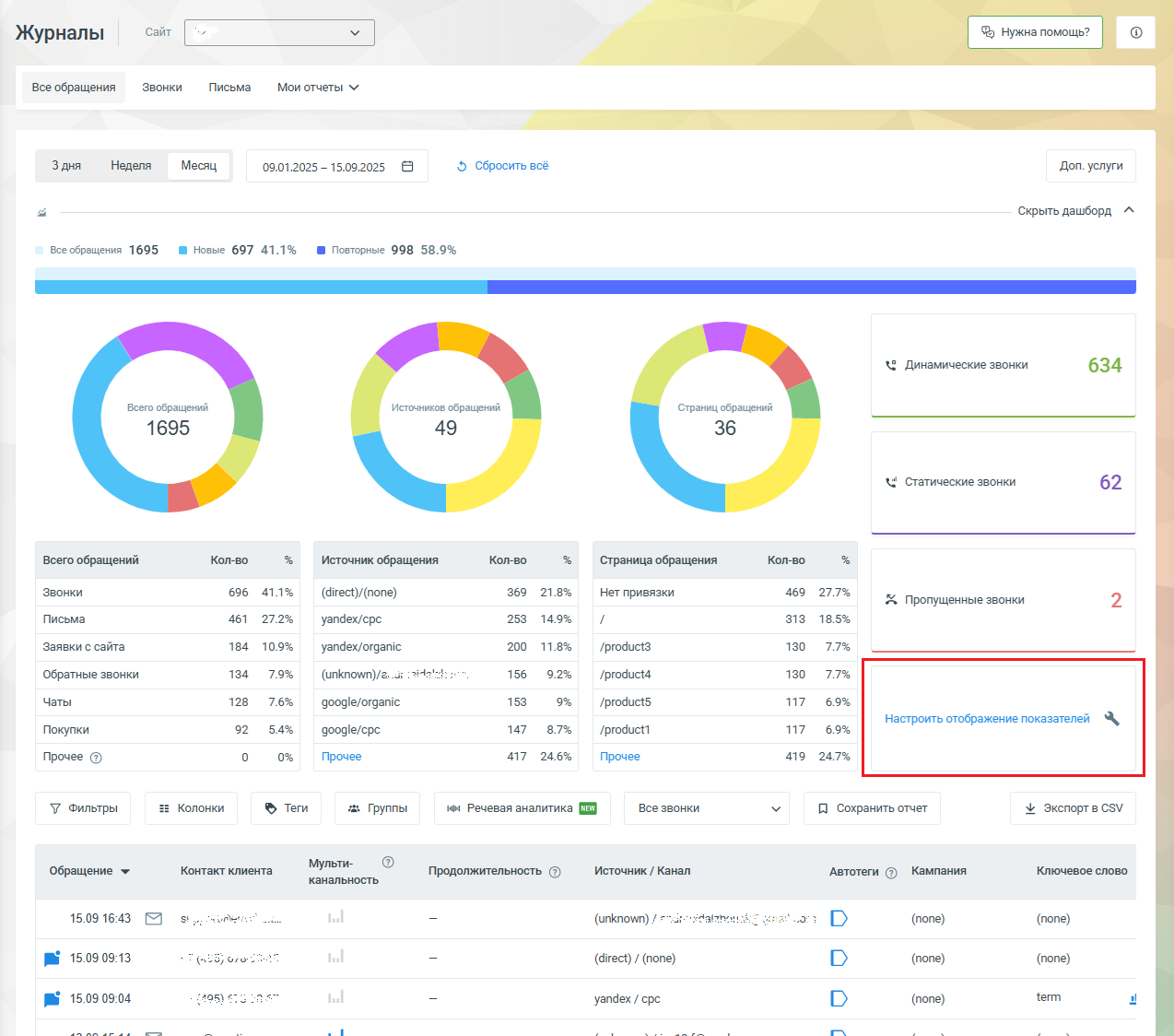Click multichannel bars icon in 15.09 09:04 row
Screen dimensions: 1174x1036
coord(335,996)
